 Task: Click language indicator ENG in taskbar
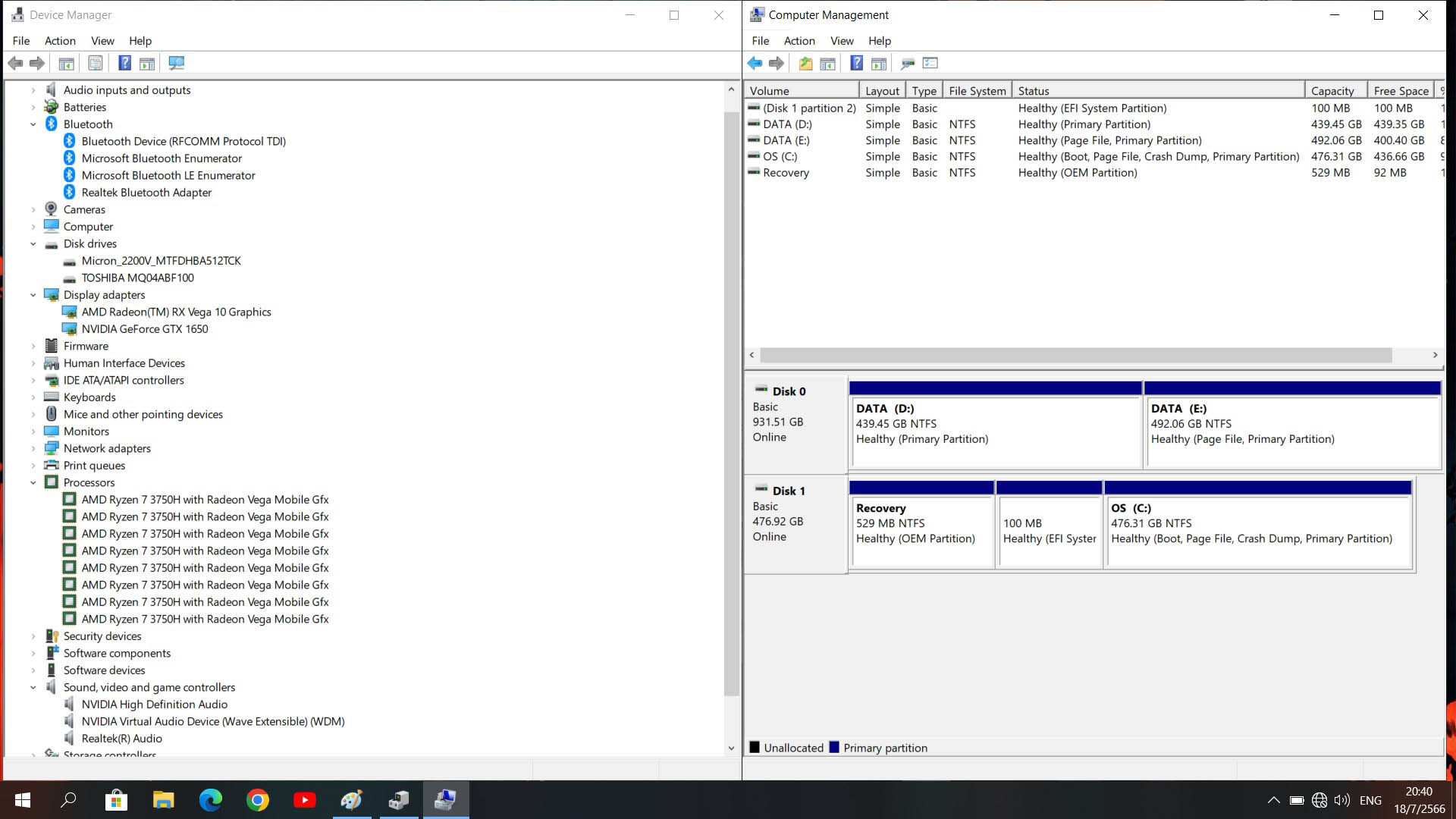pyautogui.click(x=1370, y=800)
